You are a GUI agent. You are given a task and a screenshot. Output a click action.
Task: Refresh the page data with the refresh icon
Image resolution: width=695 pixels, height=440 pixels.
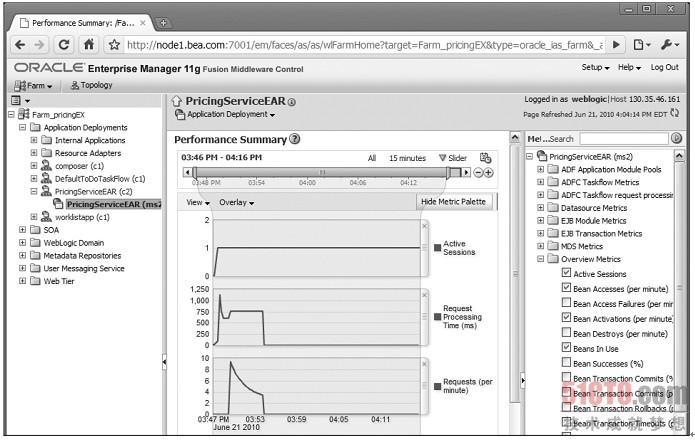675,113
